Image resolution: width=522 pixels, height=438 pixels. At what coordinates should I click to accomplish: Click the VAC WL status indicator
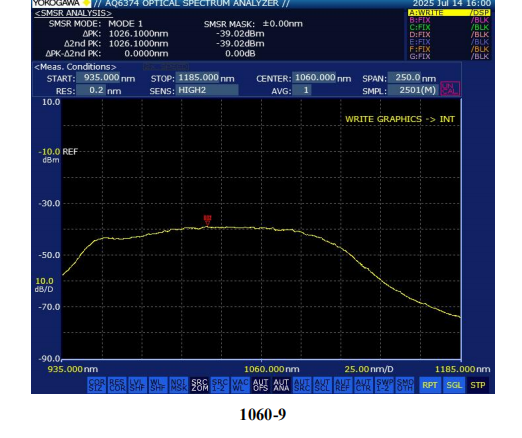pos(240,385)
